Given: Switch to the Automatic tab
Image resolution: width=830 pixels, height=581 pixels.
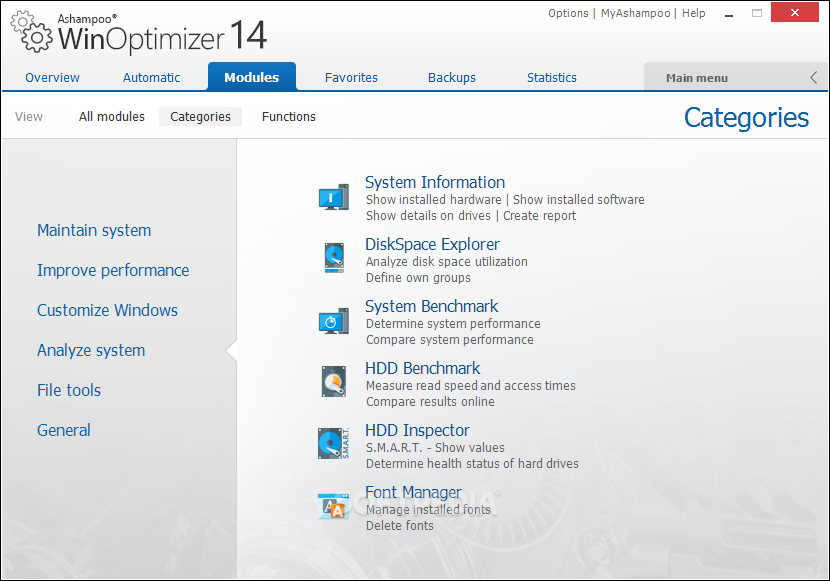Looking at the screenshot, I should [x=151, y=78].
